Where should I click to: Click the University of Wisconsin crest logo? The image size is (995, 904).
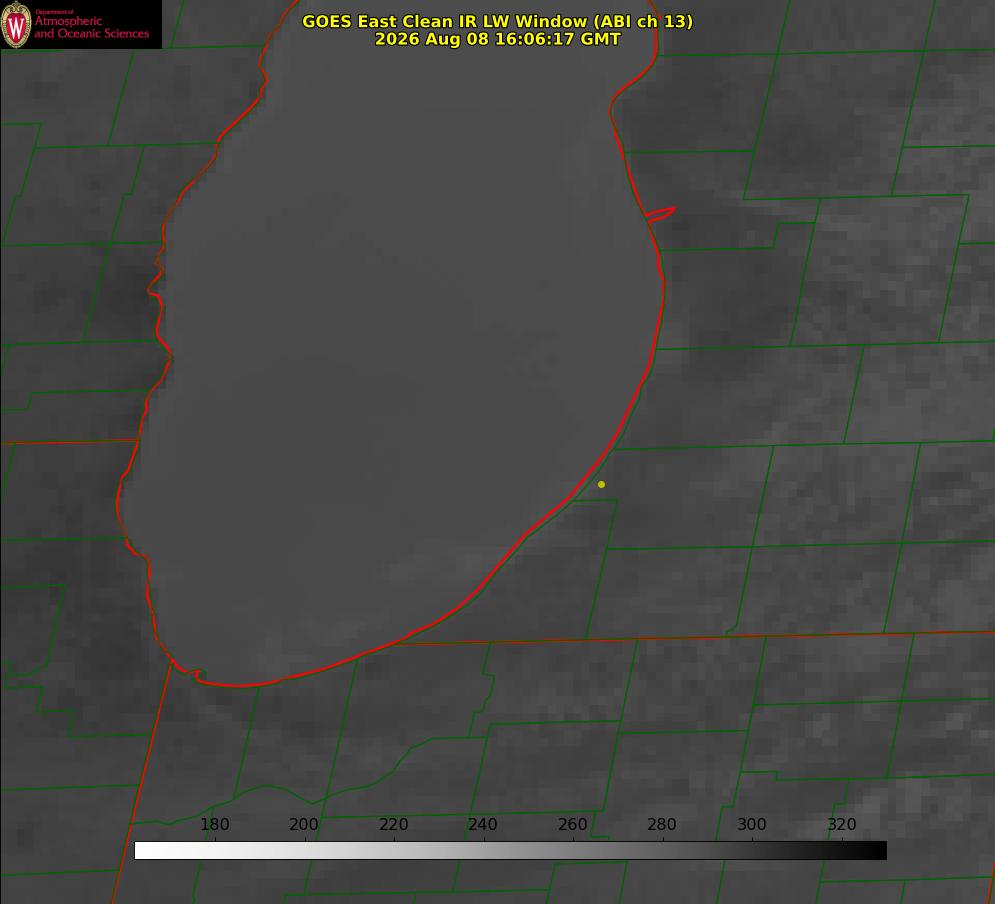[16, 24]
